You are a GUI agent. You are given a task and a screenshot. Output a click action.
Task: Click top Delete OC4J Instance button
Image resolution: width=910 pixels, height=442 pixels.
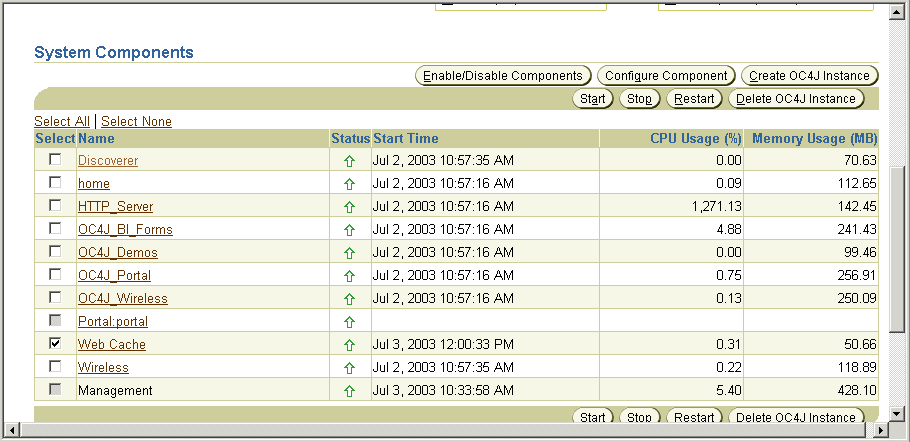[796, 99]
